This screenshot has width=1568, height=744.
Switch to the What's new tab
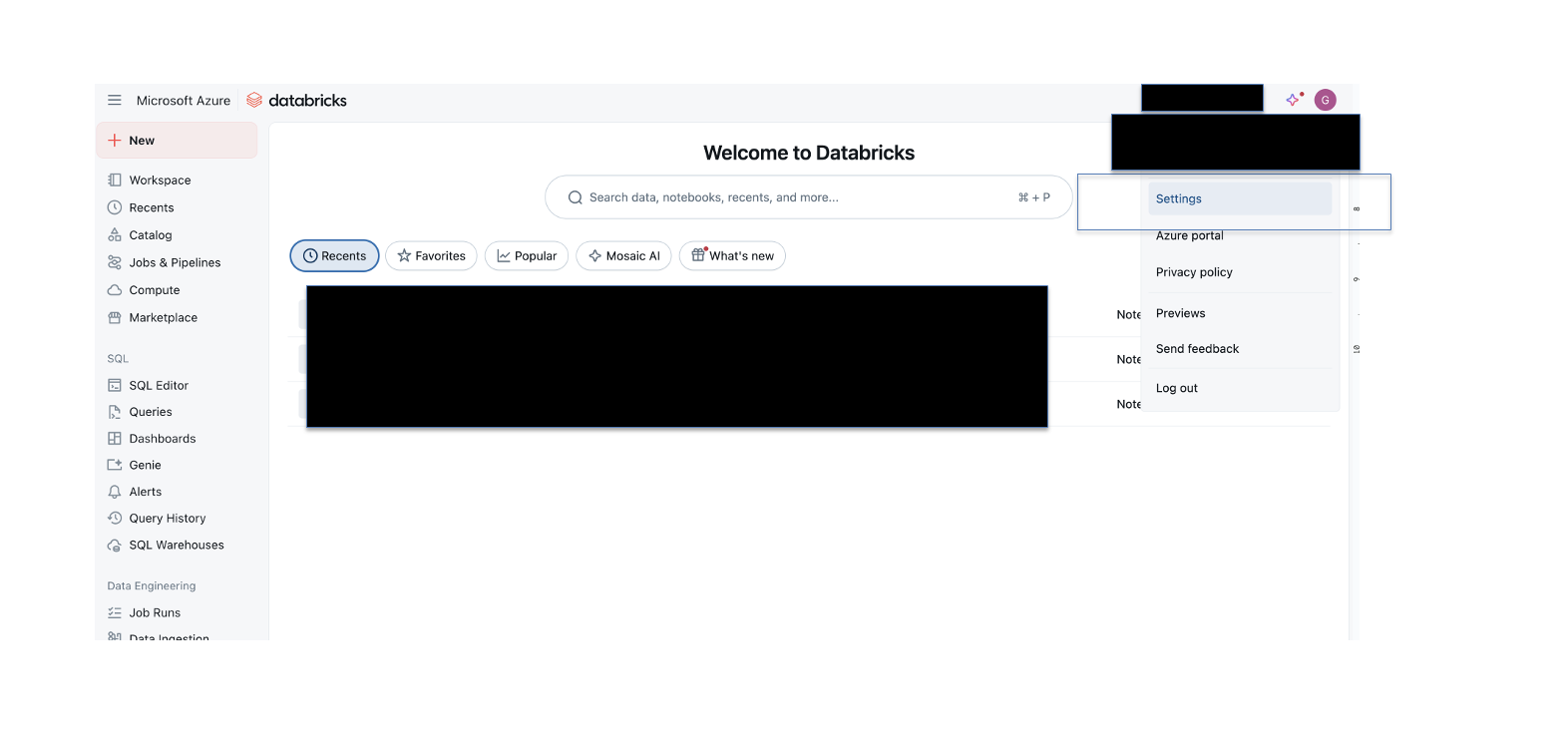pyautogui.click(x=732, y=256)
